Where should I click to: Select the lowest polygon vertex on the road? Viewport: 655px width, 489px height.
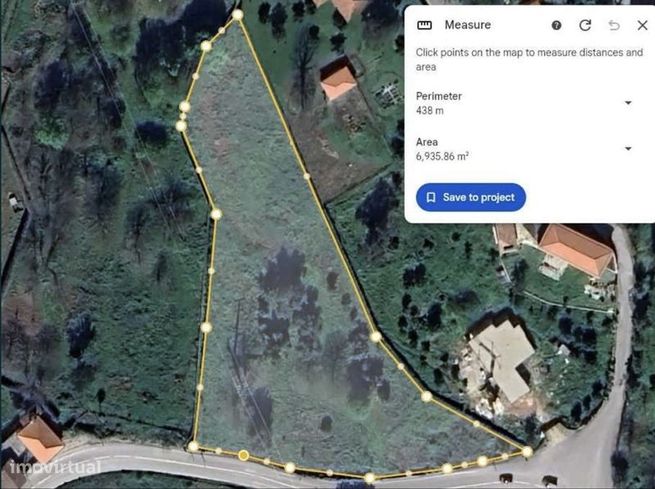(369, 477)
